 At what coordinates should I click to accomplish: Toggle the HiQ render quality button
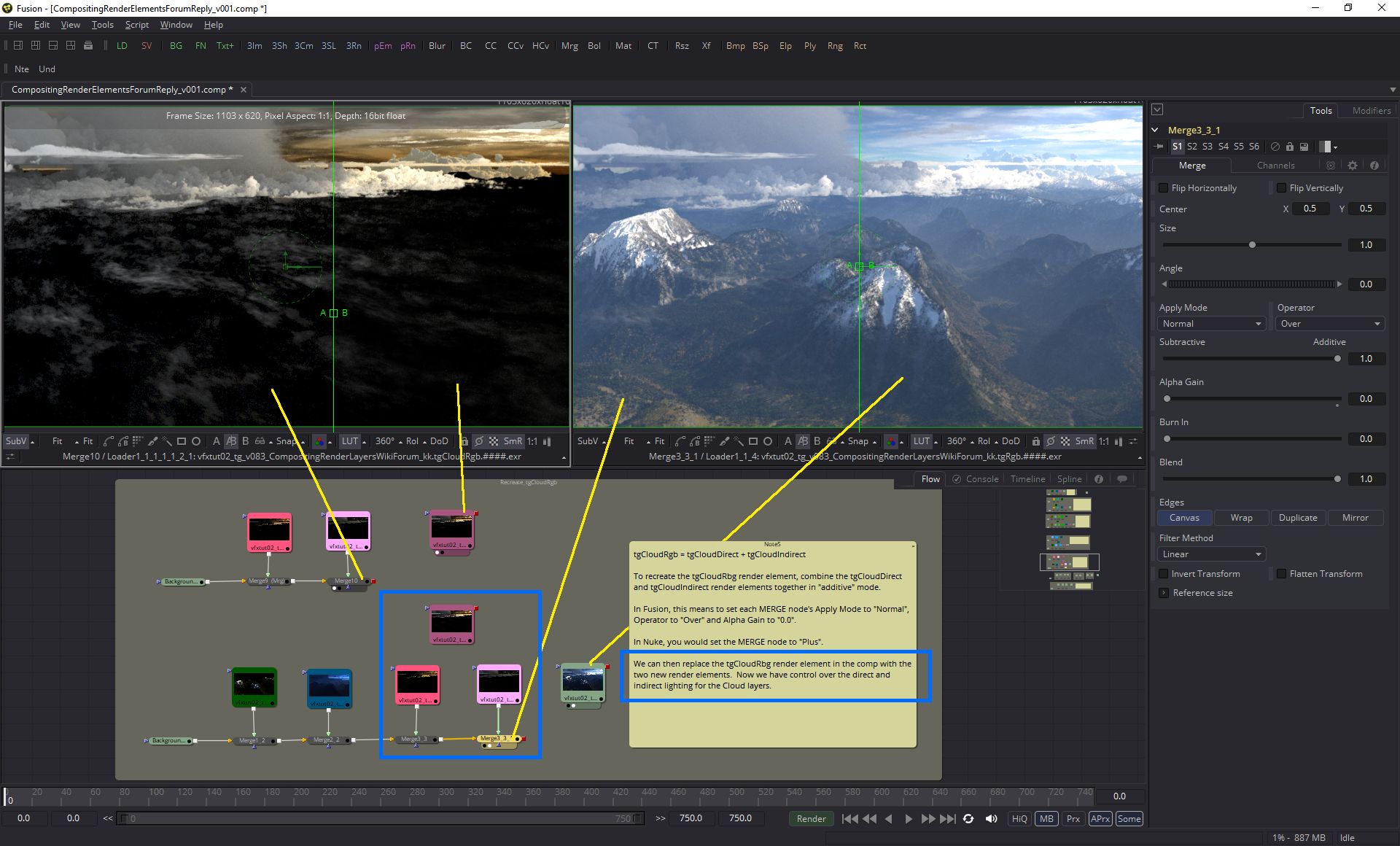tap(1019, 819)
